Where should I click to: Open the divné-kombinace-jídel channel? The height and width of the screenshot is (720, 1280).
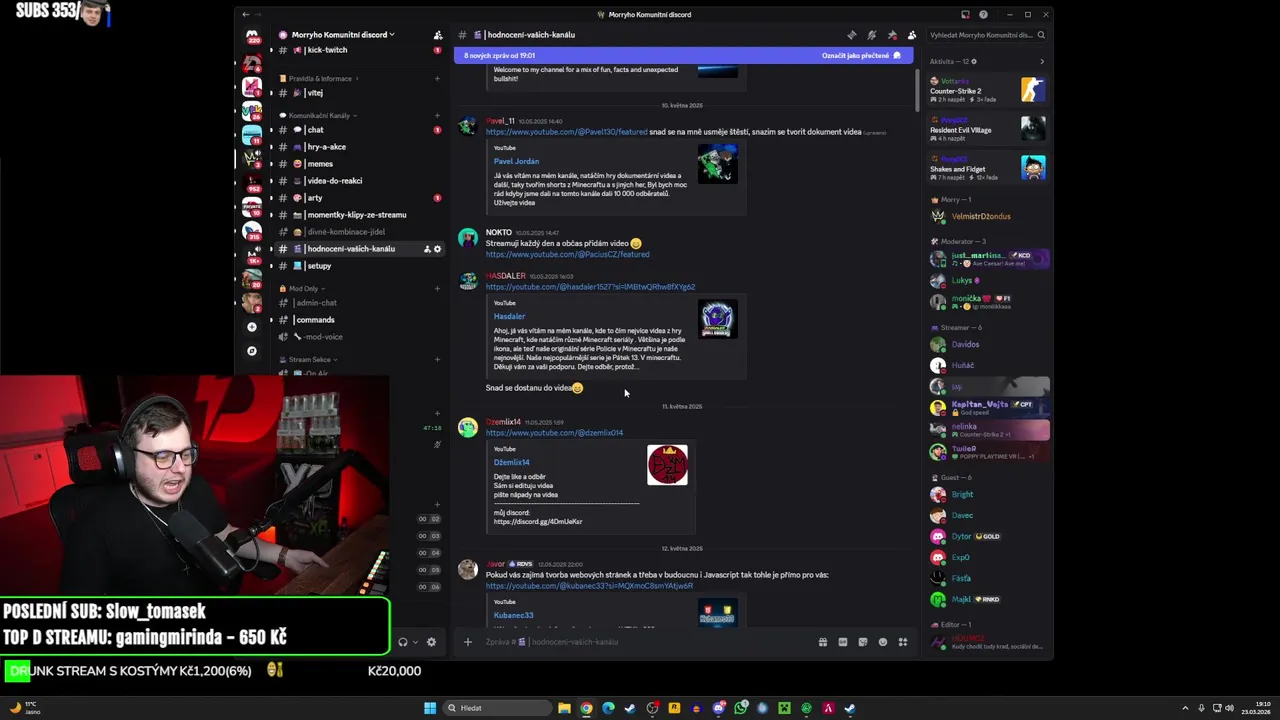click(x=356, y=232)
